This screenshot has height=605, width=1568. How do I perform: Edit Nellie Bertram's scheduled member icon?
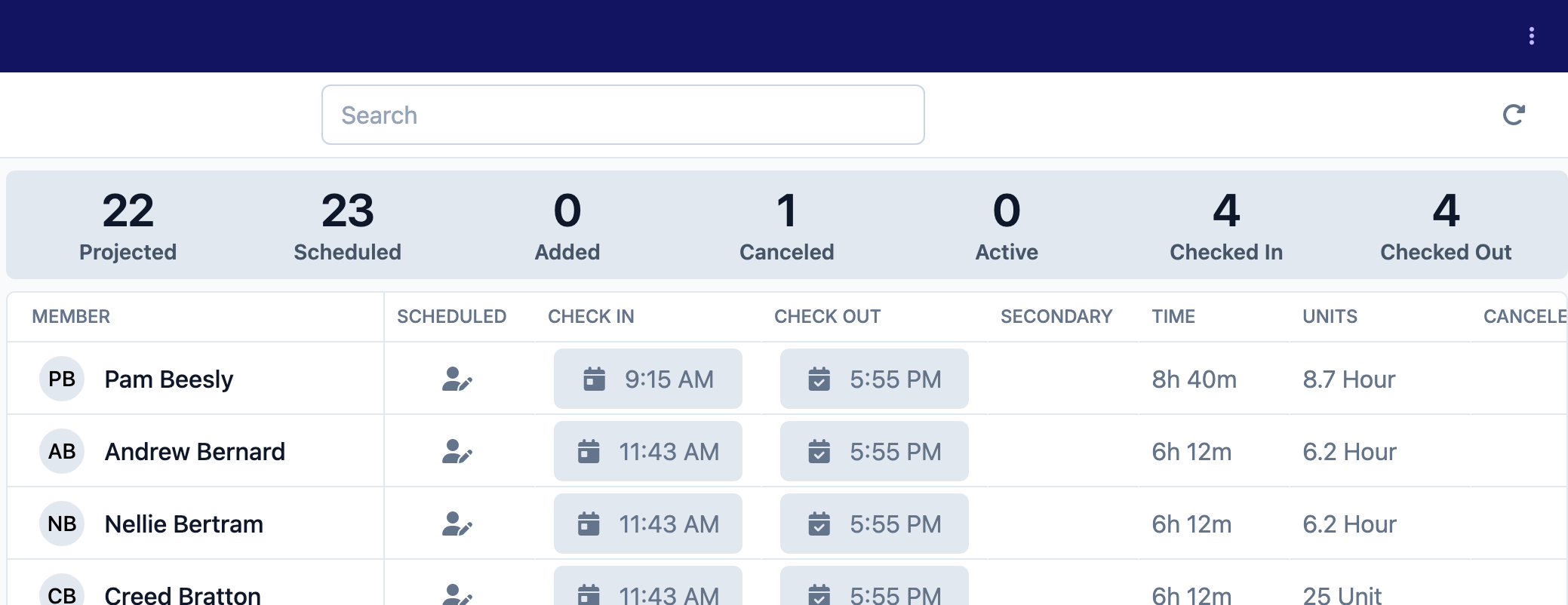pyautogui.click(x=457, y=524)
